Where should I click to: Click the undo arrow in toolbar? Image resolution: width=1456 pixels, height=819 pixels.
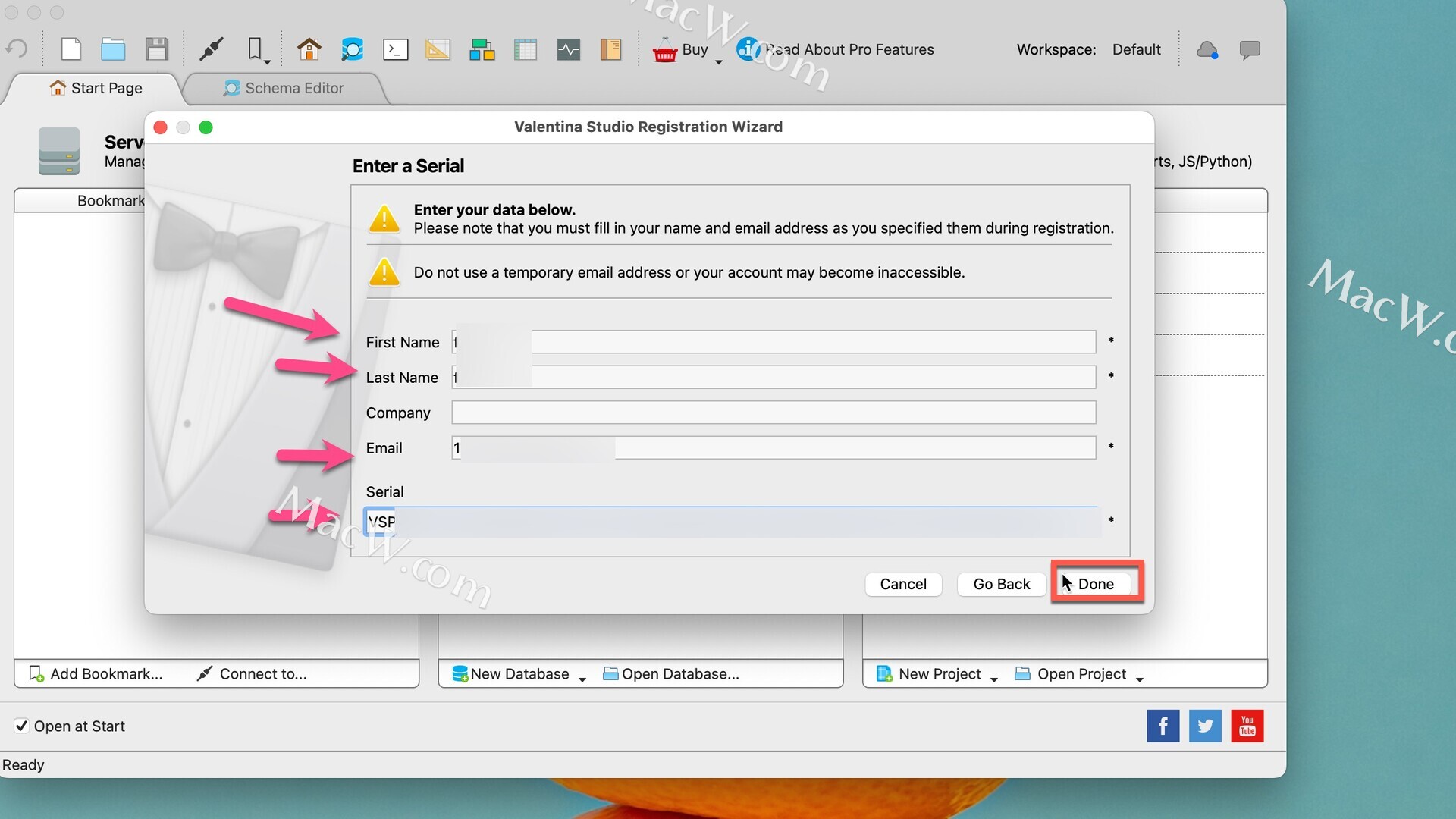[x=17, y=49]
